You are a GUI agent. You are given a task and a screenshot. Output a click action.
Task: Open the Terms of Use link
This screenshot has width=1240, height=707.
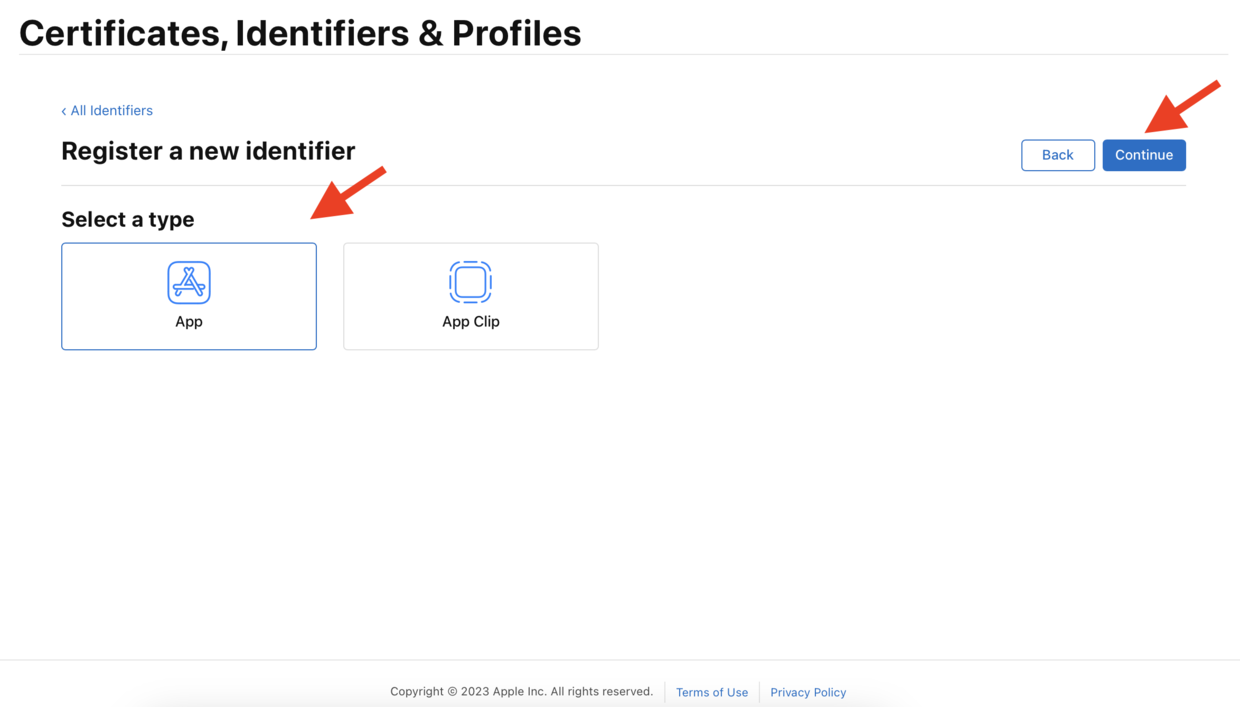[712, 692]
